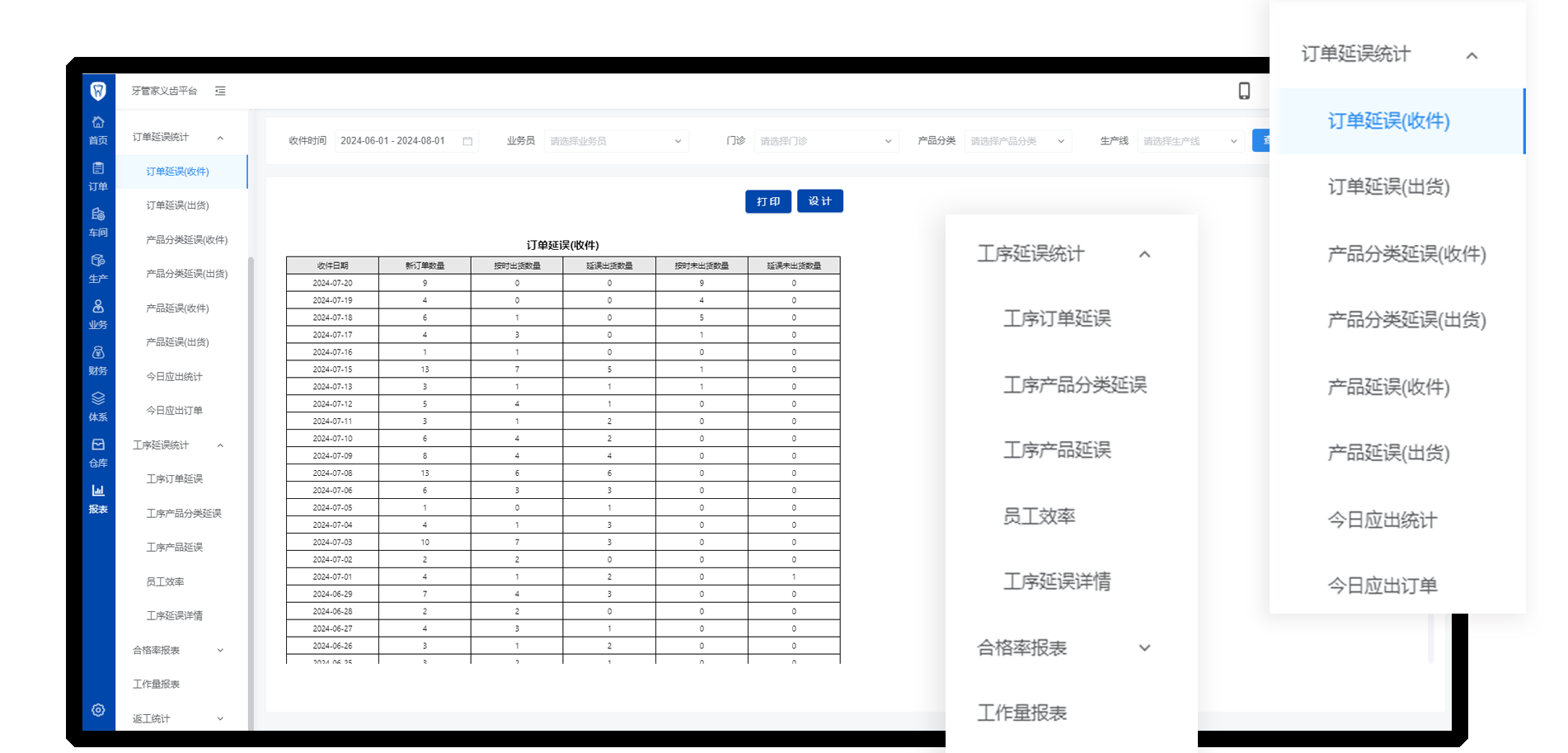Toggle the sidebar collapse menu icon
Image resolution: width=1568 pixels, height=753 pixels.
point(220,91)
